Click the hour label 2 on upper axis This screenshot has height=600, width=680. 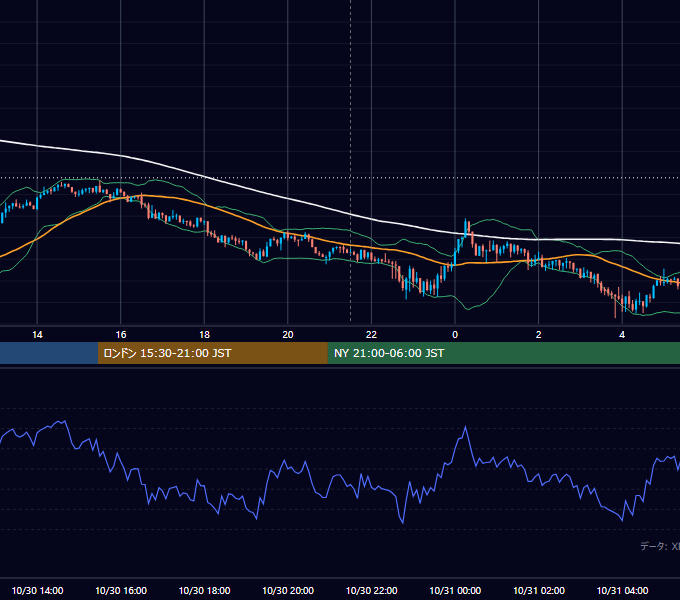point(539,335)
